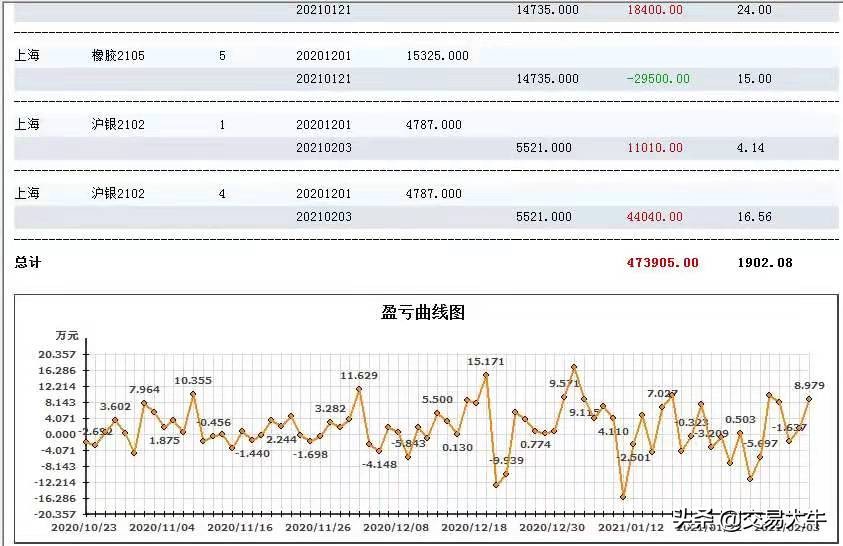
Task: Select close price 14735.000 beside -29500.00
Action: click(547, 79)
